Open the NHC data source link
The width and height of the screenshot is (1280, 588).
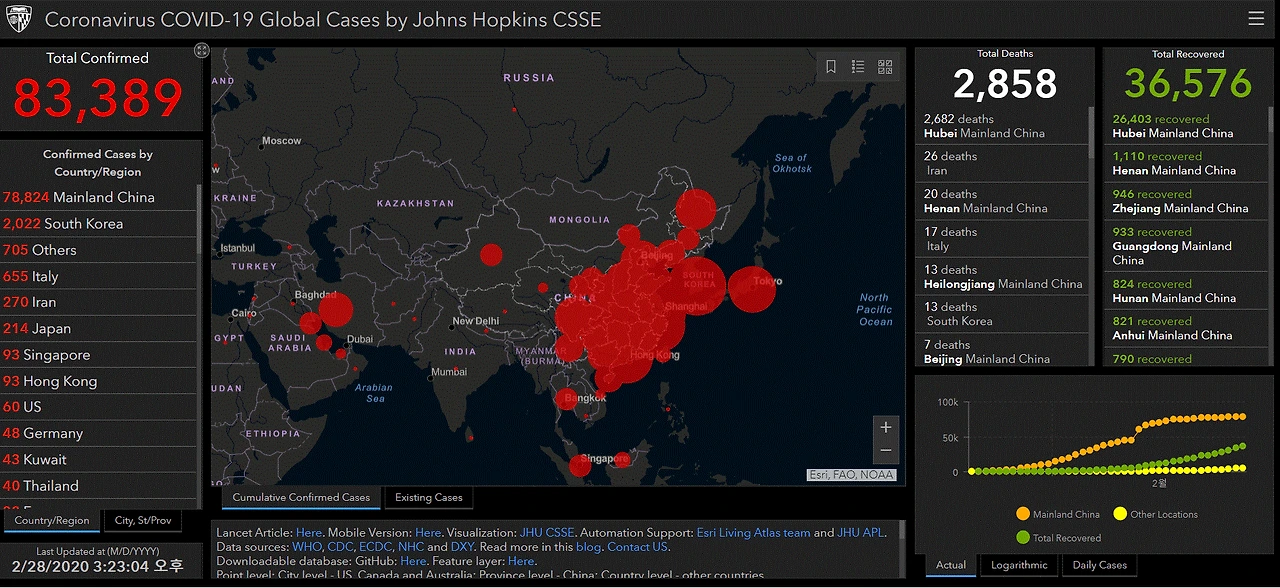pos(411,547)
